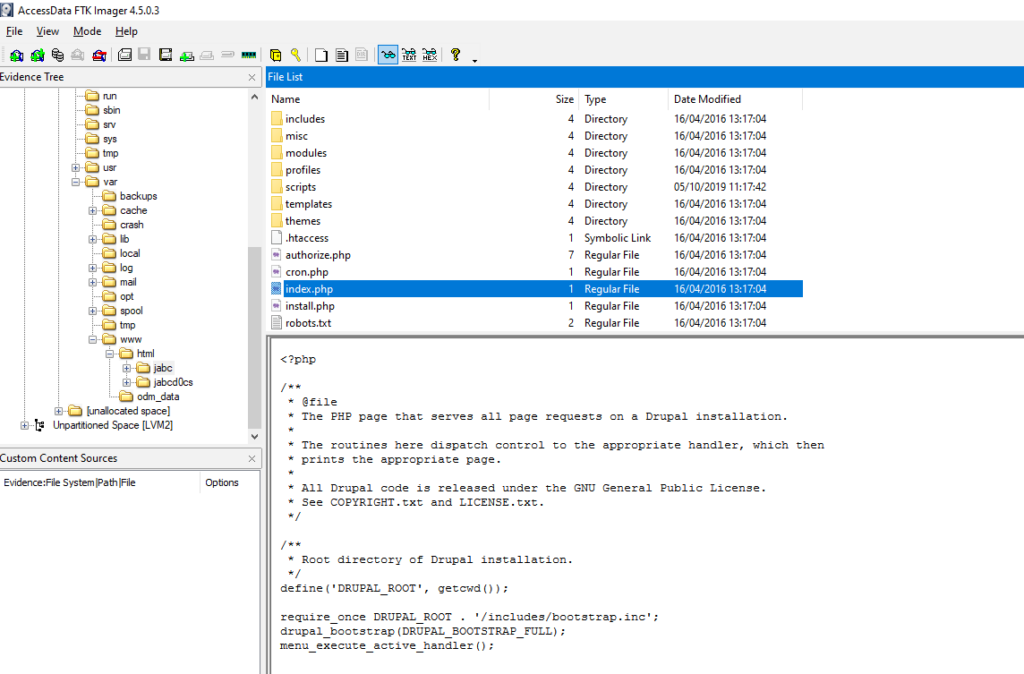Image resolution: width=1024 pixels, height=674 pixels.
Task: Collapse the var folder node
Action: coord(77,181)
